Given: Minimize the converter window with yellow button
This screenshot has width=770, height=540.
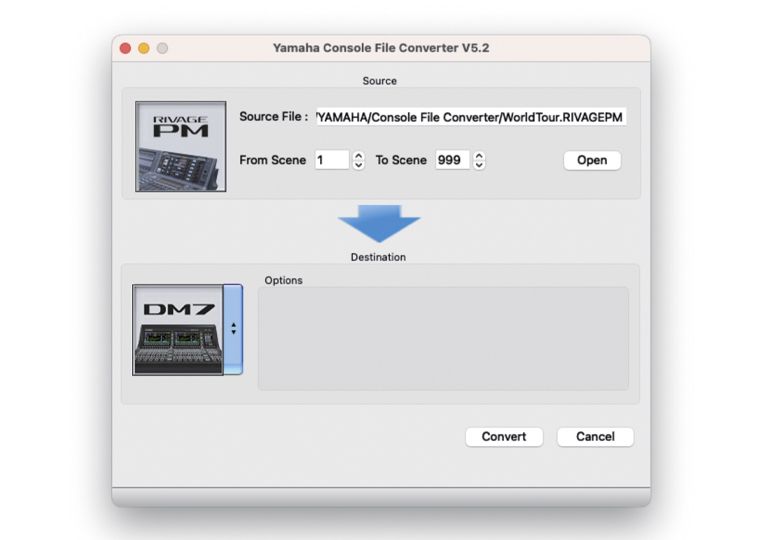Looking at the screenshot, I should tap(144, 48).
